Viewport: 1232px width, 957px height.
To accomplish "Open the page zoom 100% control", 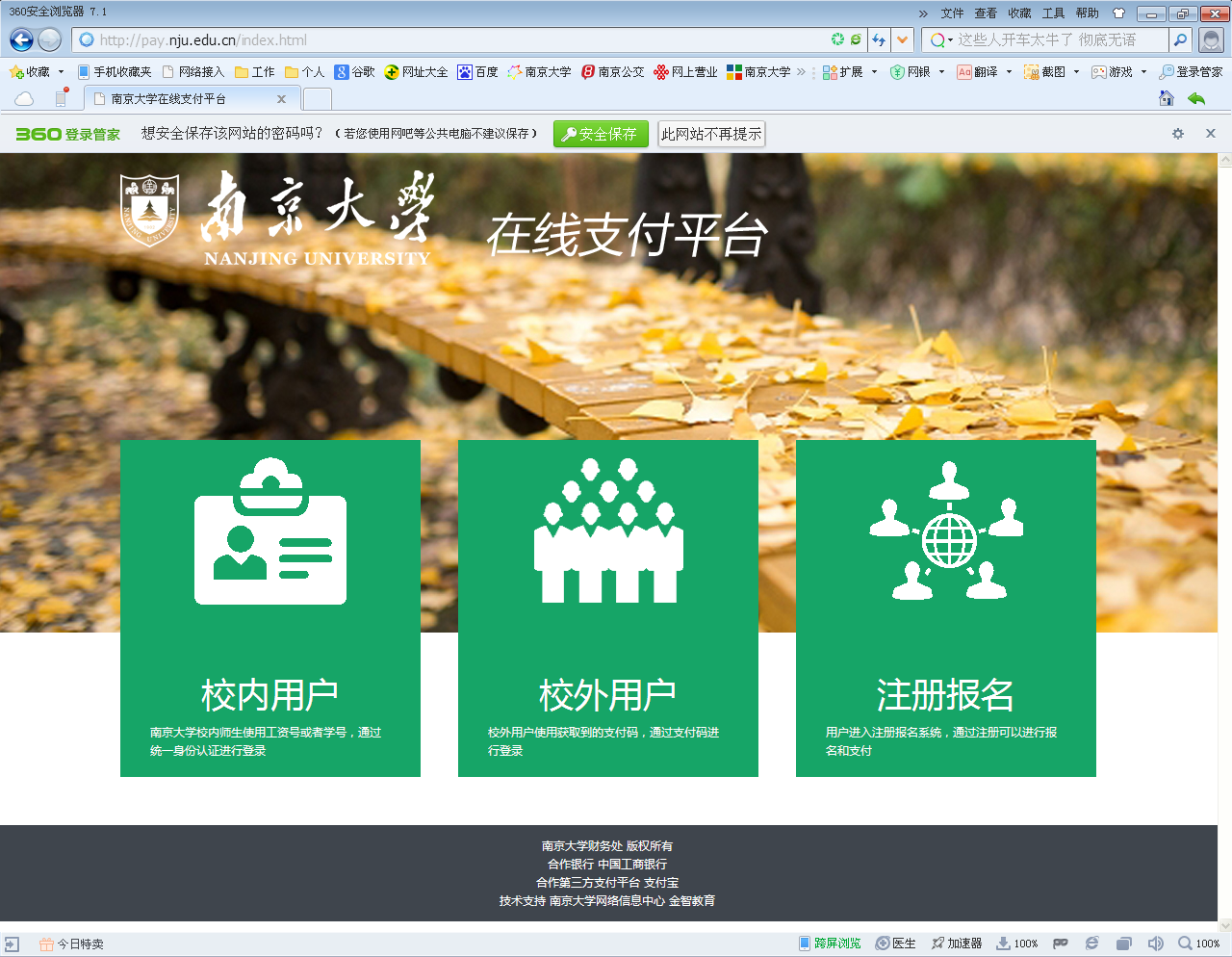I will (x=1199, y=944).
